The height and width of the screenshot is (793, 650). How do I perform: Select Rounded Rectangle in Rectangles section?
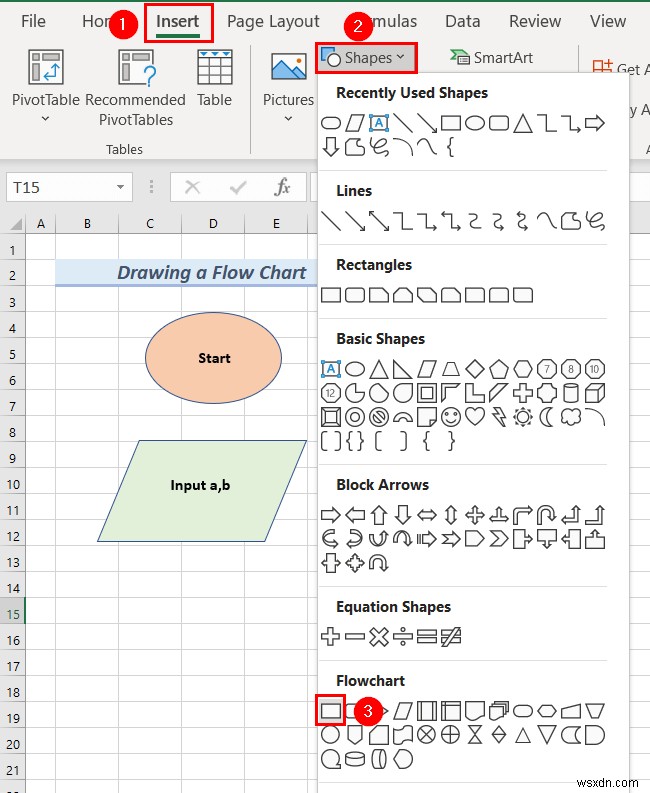pos(355,295)
